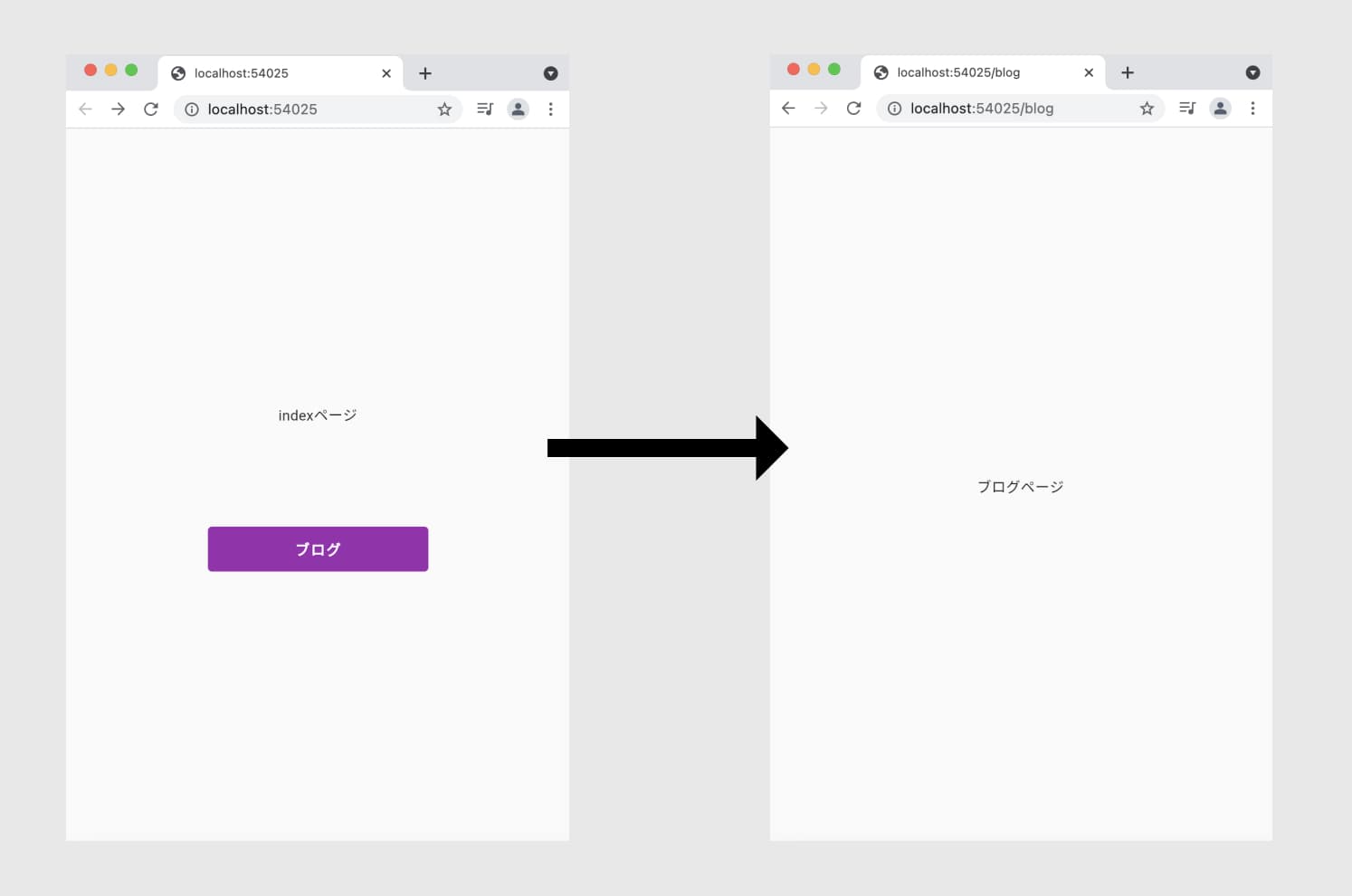
Task: Click forward arrow in left browser window
Action: pyautogui.click(x=118, y=109)
